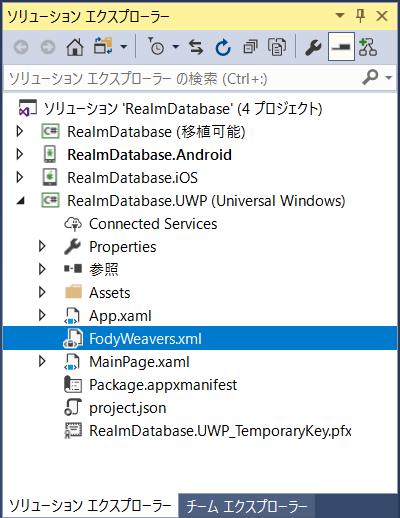Click the Collapse All icon
The image size is (400, 518).
coord(250,47)
